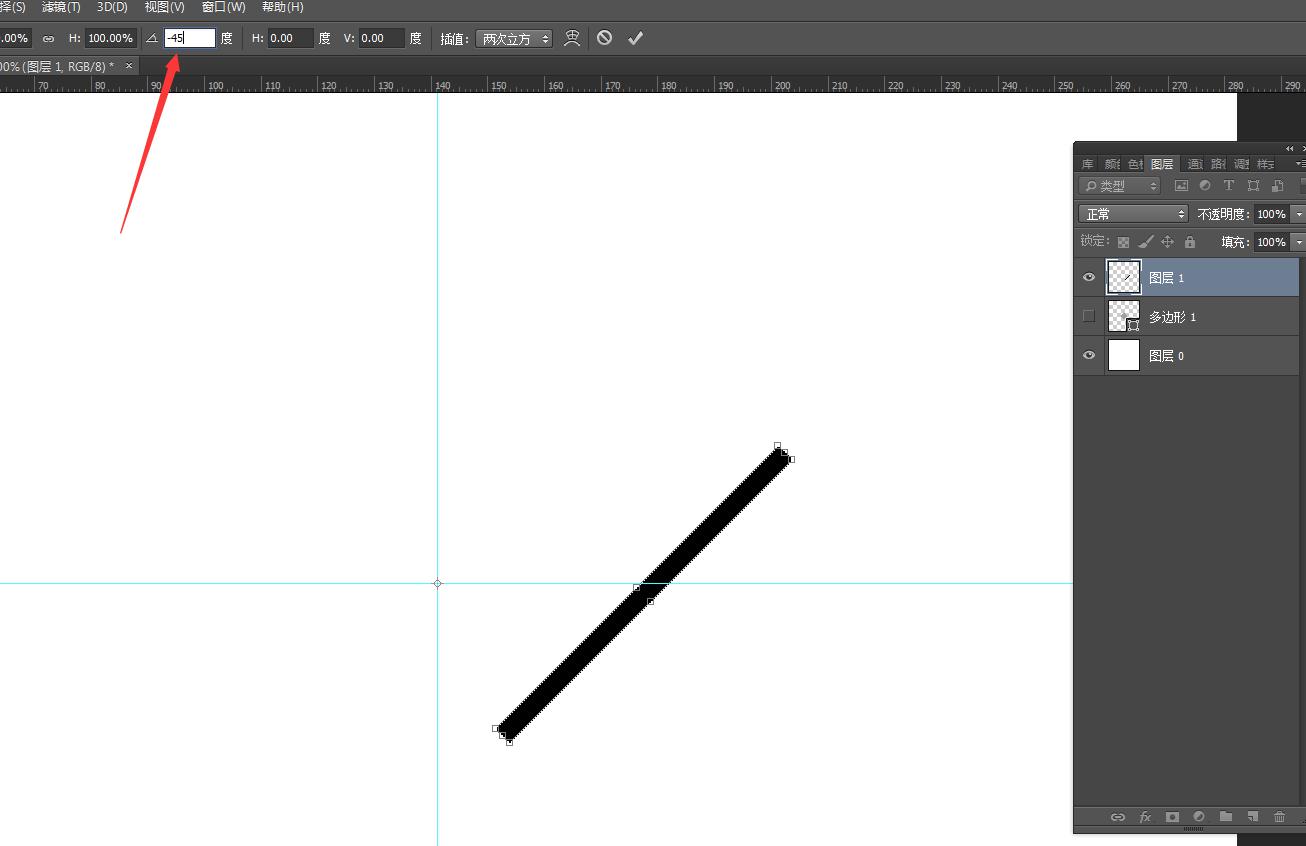Click the link aspect ratio chain icon
Image resolution: width=1306 pixels, height=846 pixels.
pos(48,39)
